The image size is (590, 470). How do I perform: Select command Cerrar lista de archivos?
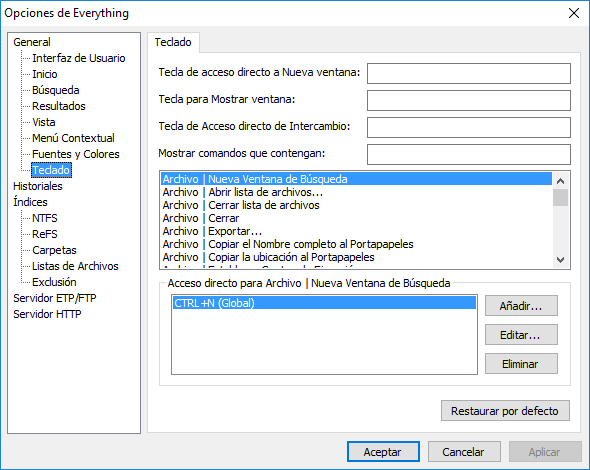tap(356, 205)
